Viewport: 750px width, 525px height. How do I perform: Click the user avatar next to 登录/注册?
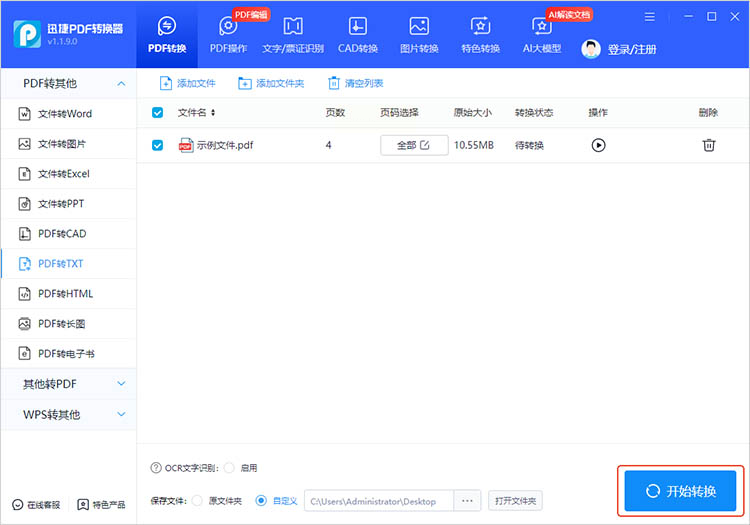coord(591,49)
